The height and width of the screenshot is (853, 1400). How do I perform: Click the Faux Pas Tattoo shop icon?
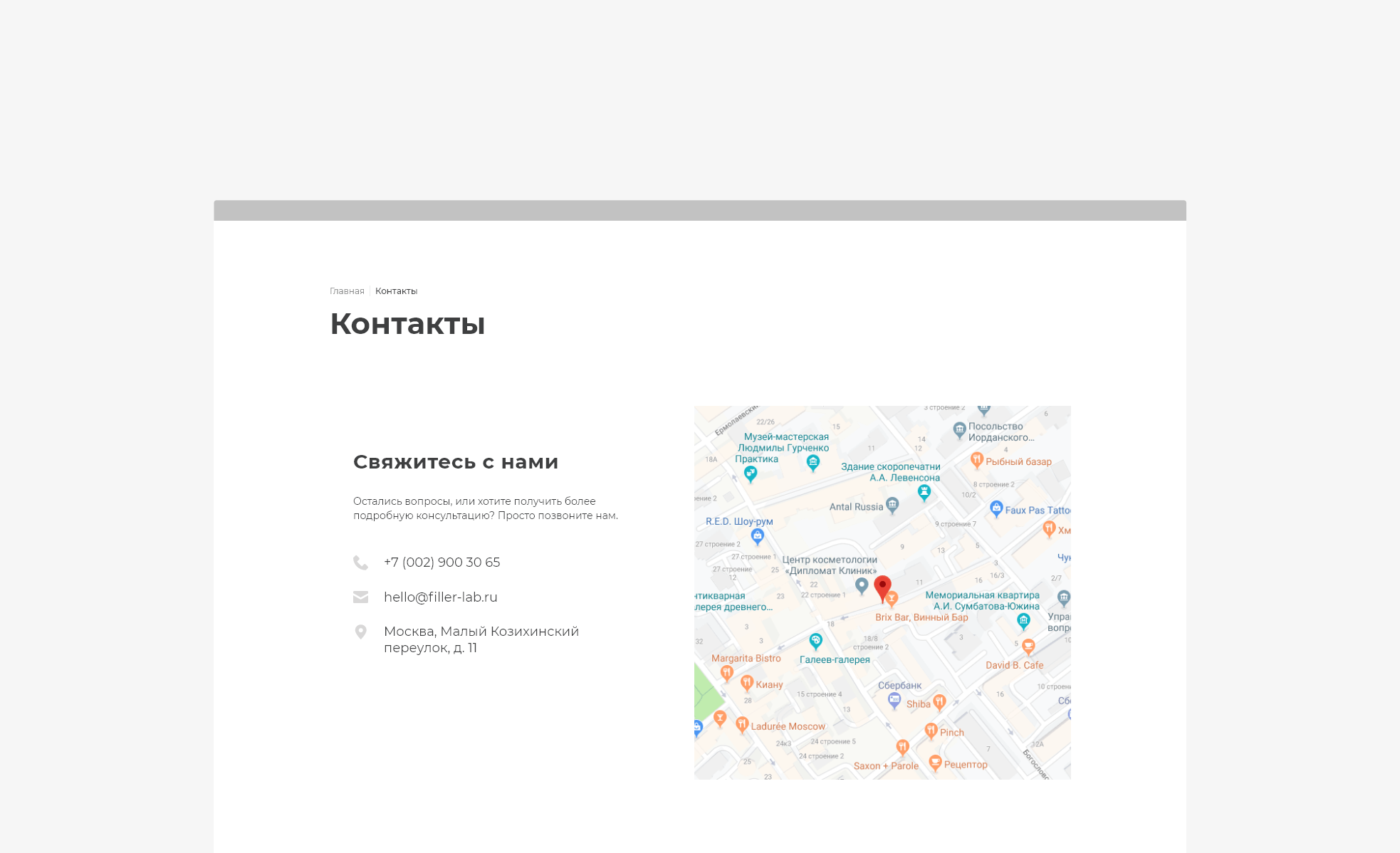(996, 509)
